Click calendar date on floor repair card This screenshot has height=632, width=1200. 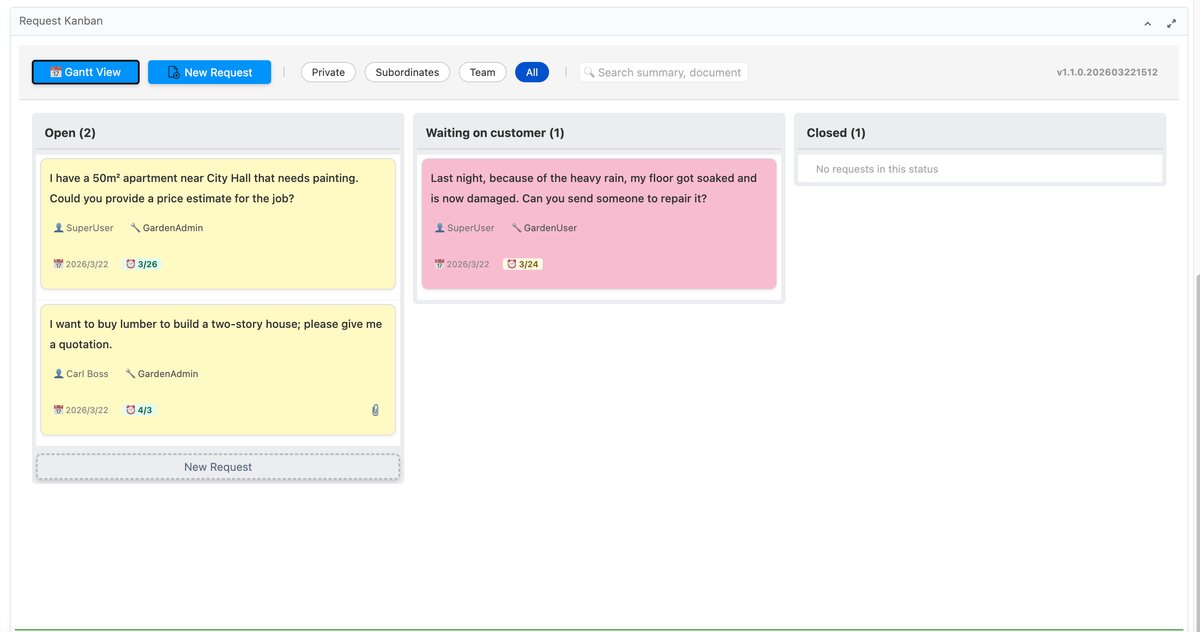462,264
